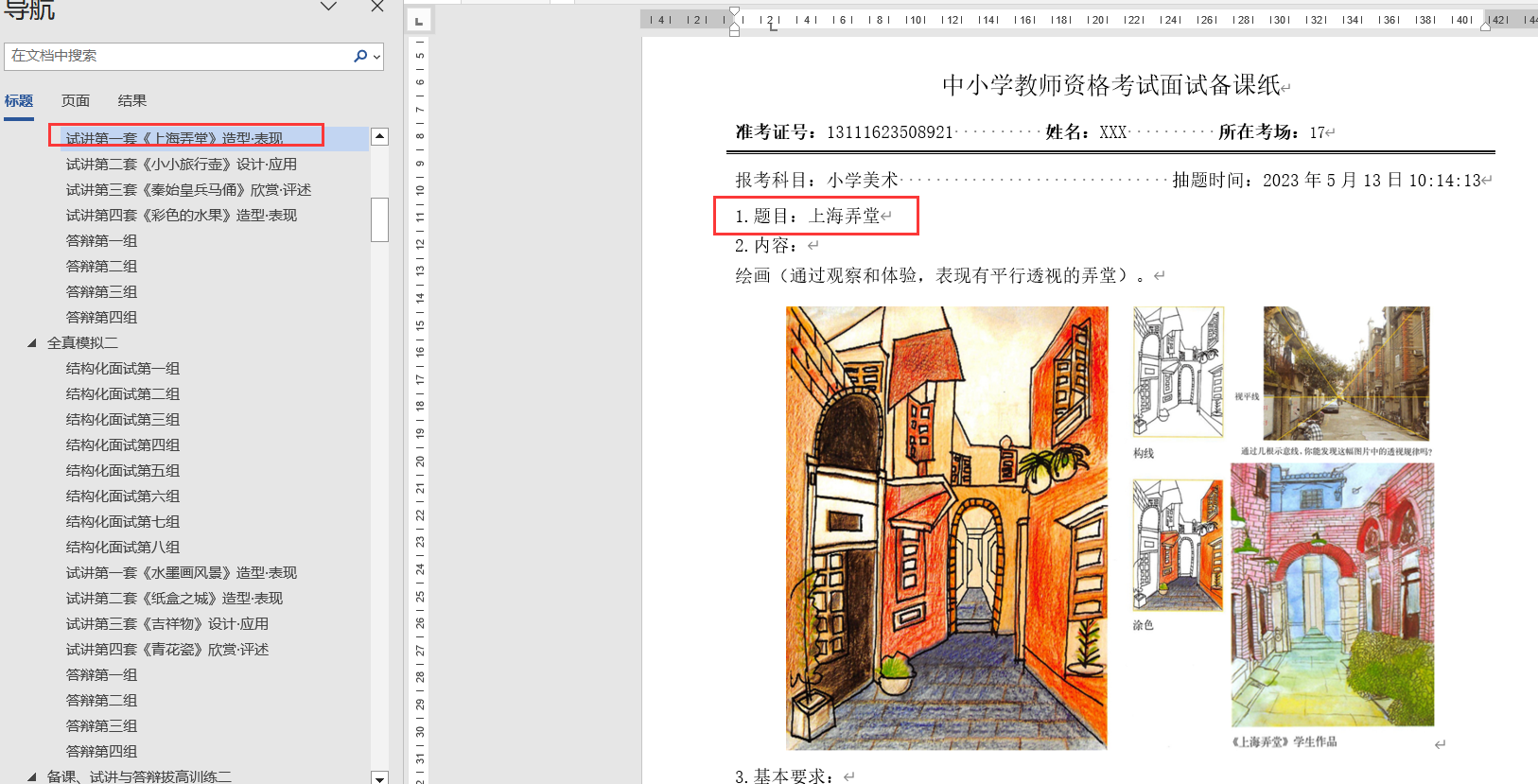1538x784 pixels.
Task: Click the left indent marker on the ruler
Action: 735,31
